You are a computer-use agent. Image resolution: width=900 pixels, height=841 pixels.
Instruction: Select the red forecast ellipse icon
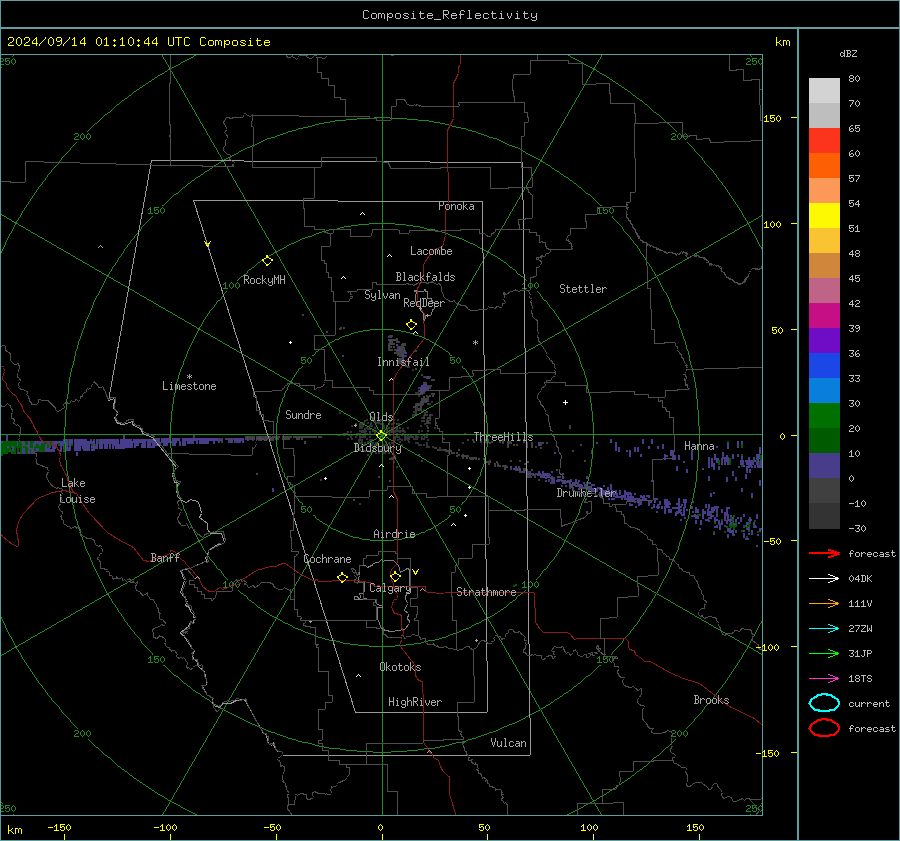coord(824,728)
